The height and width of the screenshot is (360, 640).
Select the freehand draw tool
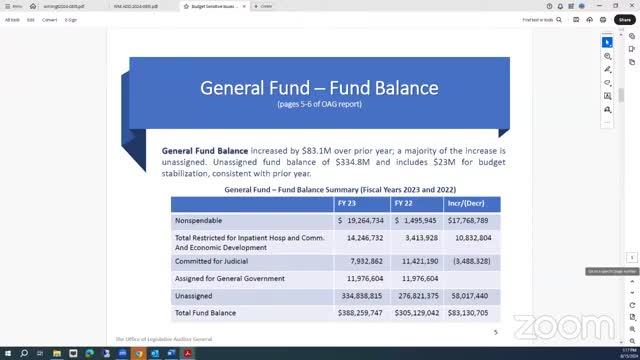[x=607, y=83]
